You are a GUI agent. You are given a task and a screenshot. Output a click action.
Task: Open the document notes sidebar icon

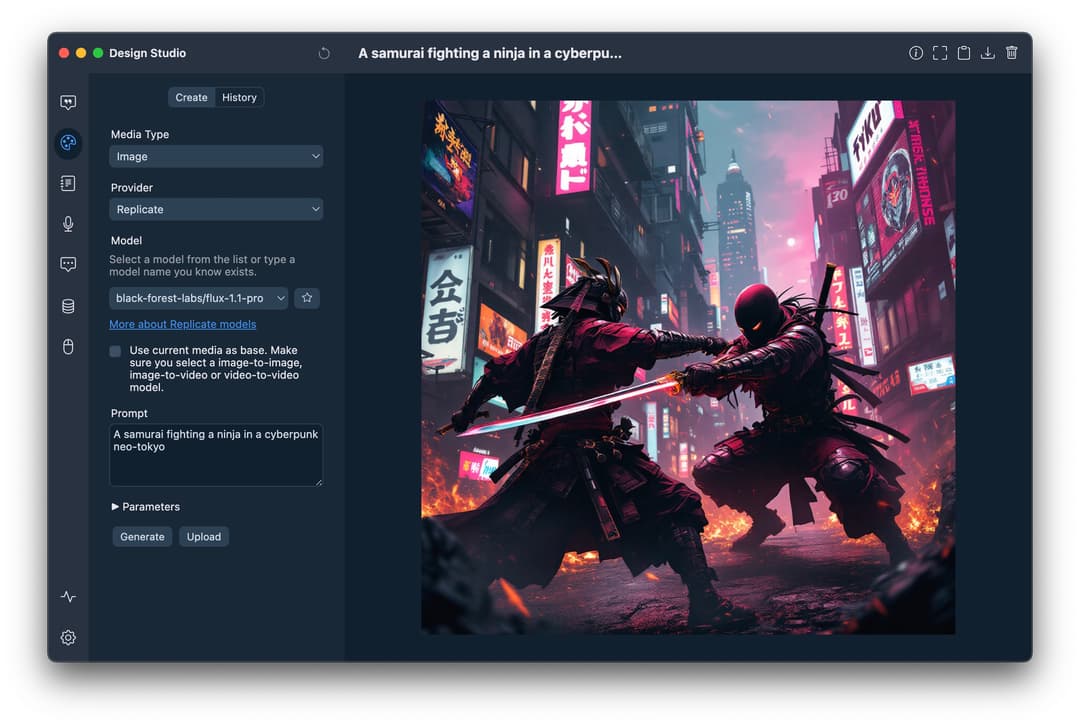(x=68, y=183)
